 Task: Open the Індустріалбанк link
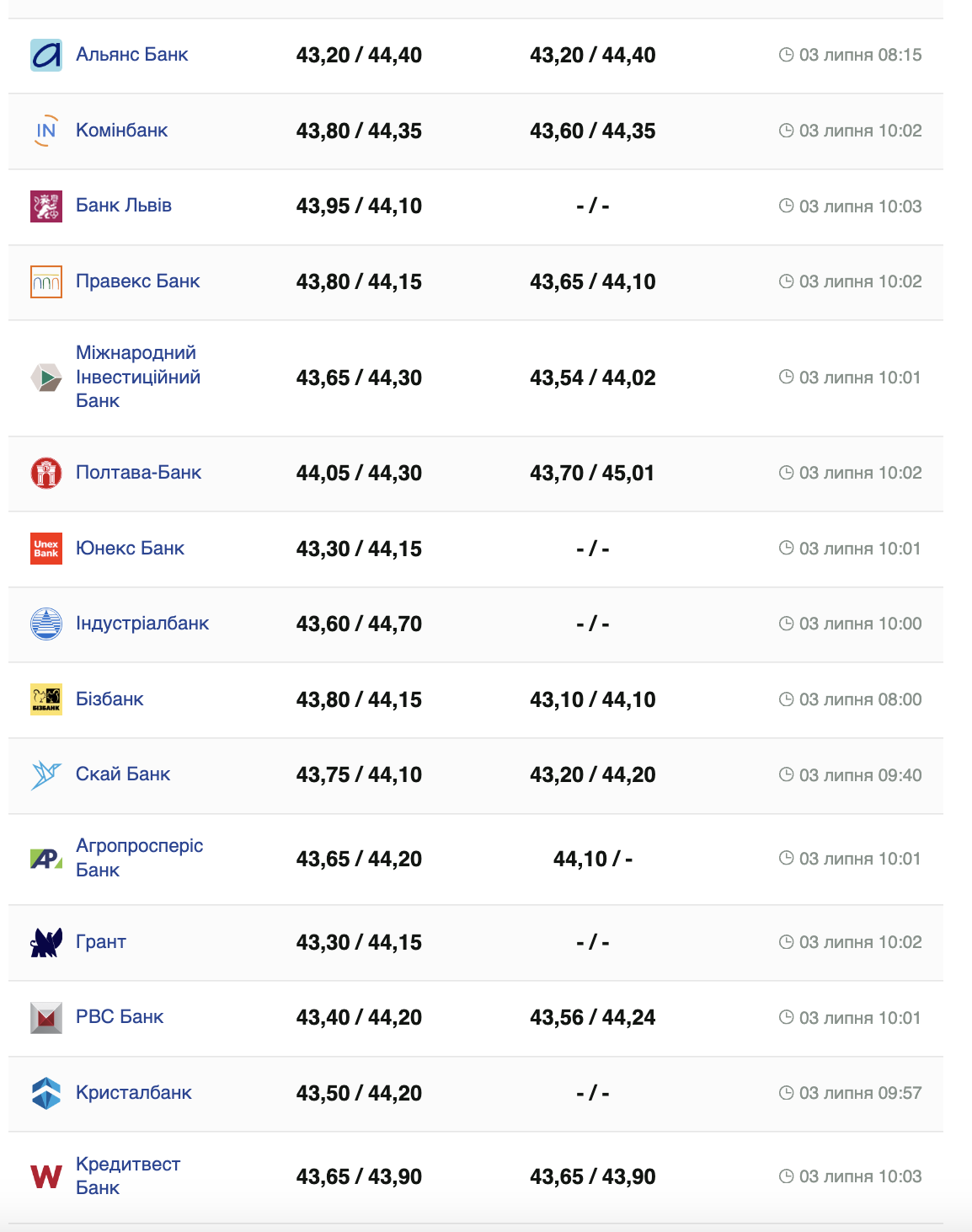[142, 624]
